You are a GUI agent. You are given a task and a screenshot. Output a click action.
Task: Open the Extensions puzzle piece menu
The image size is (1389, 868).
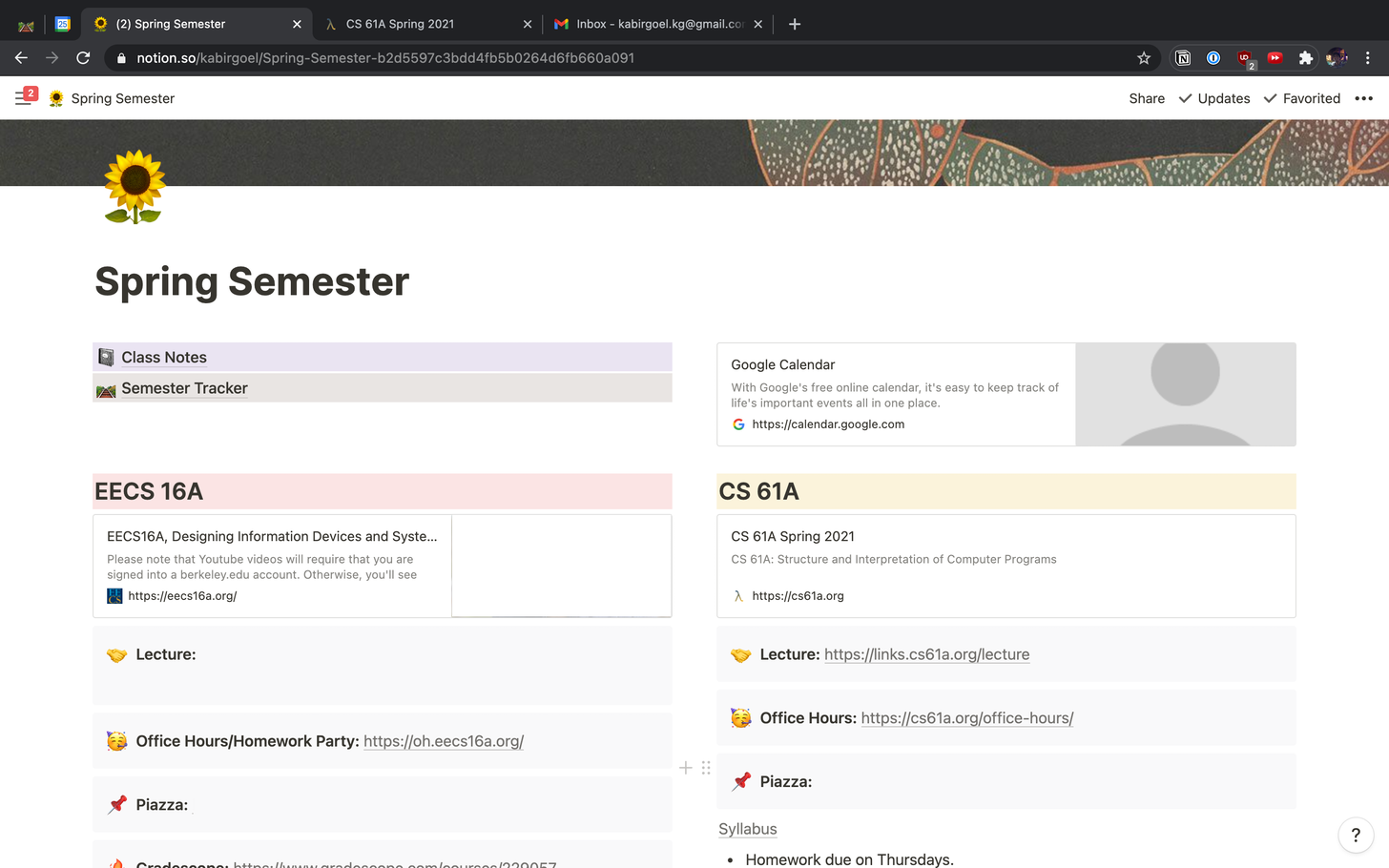pyautogui.click(x=1306, y=58)
